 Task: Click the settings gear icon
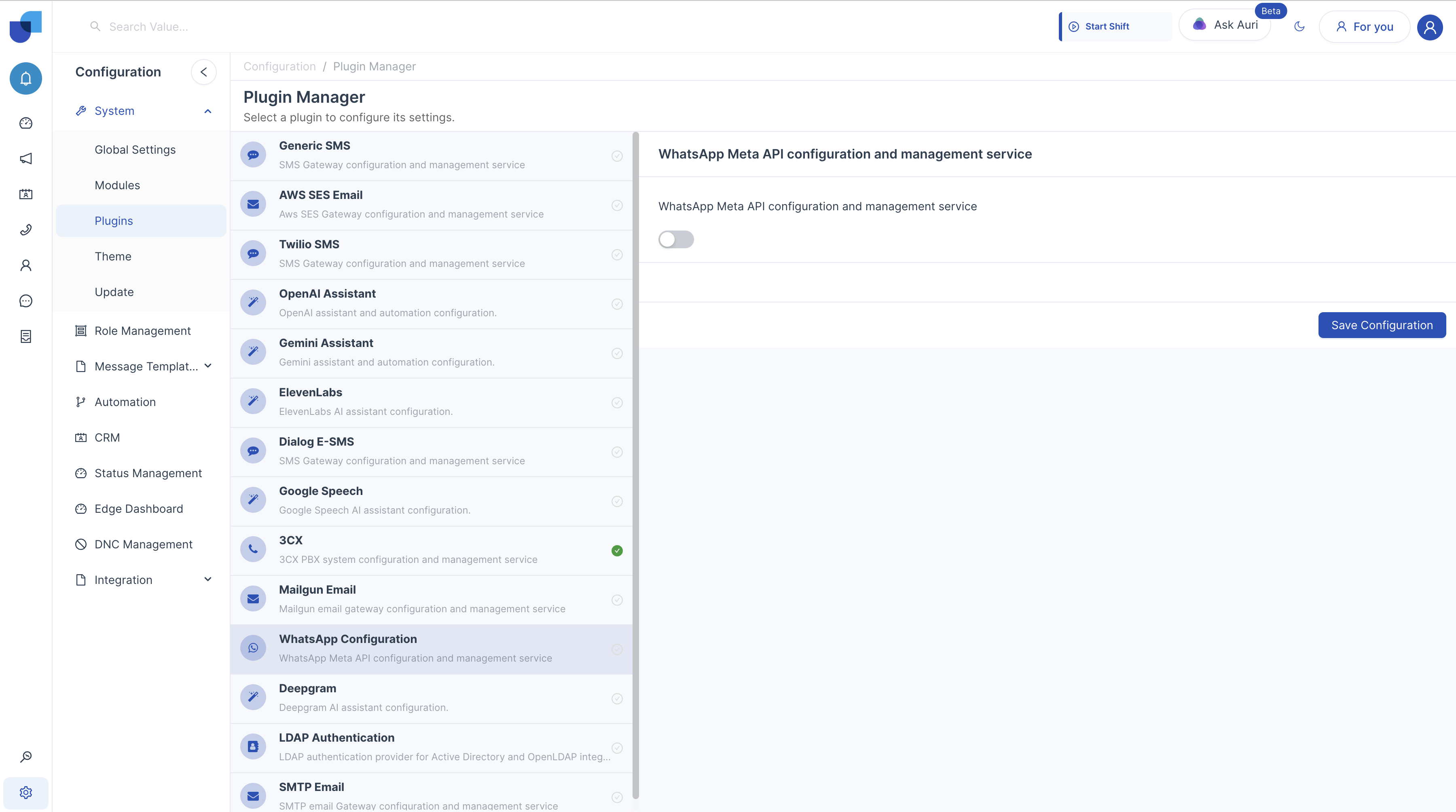click(25, 793)
